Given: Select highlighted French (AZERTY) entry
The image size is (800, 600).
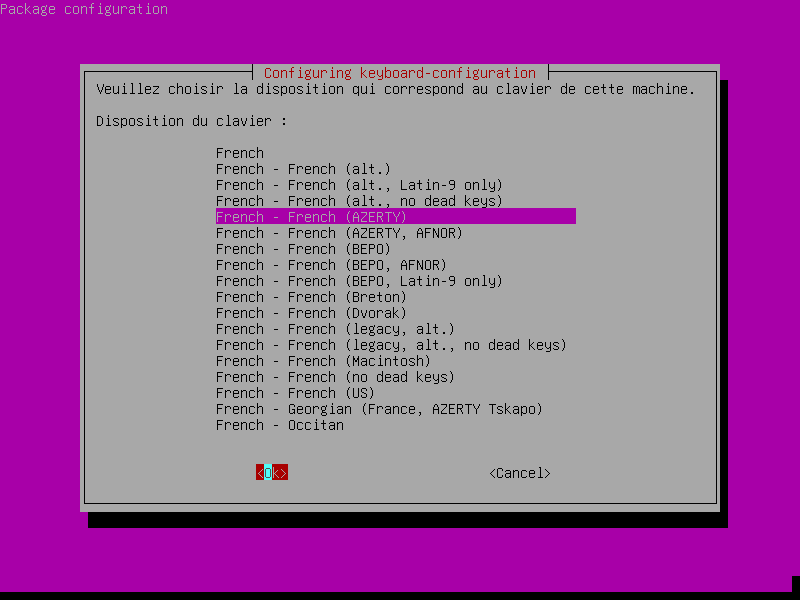Looking at the screenshot, I should click(311, 217).
